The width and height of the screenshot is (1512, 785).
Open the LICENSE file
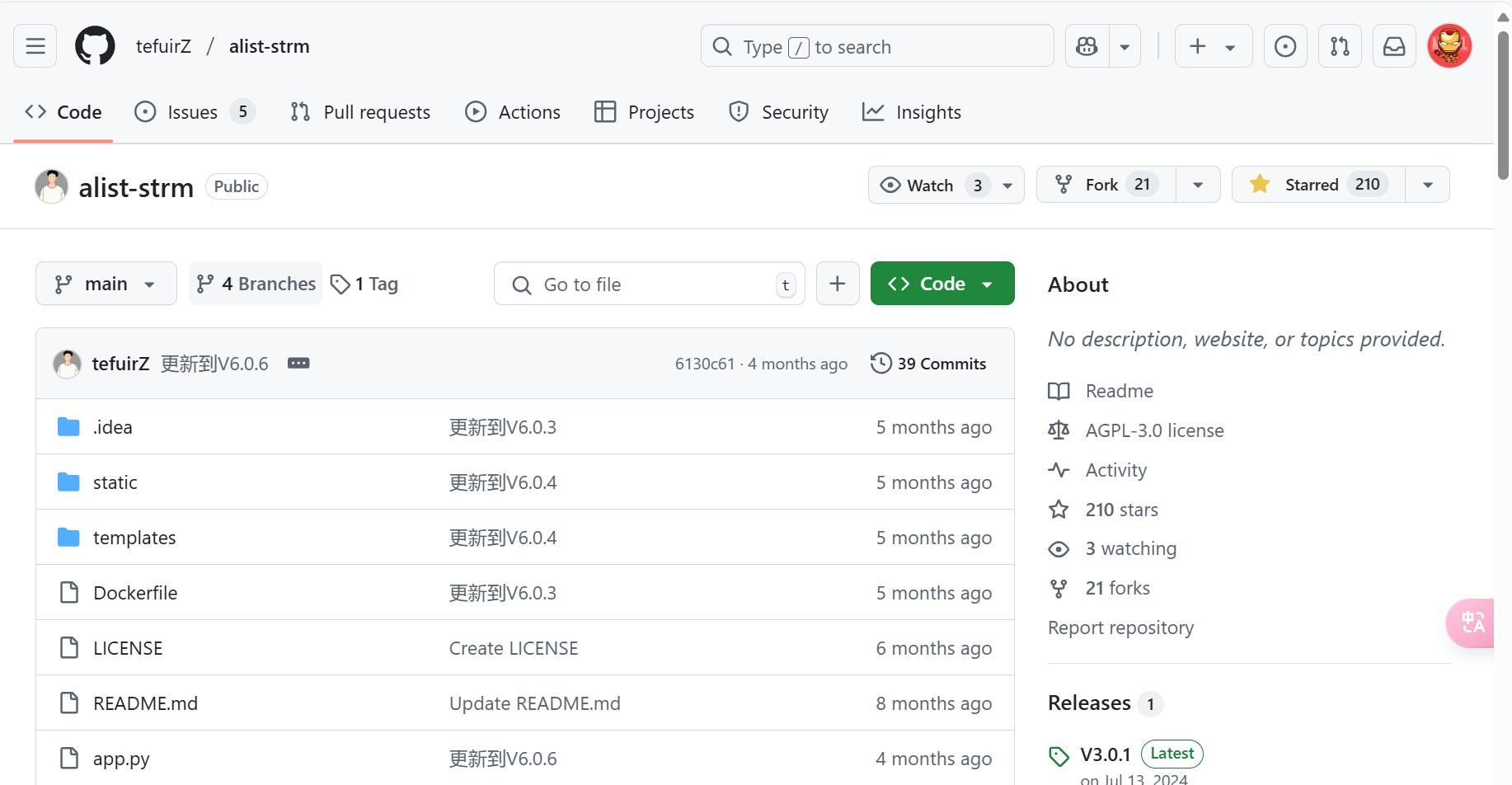[128, 648]
